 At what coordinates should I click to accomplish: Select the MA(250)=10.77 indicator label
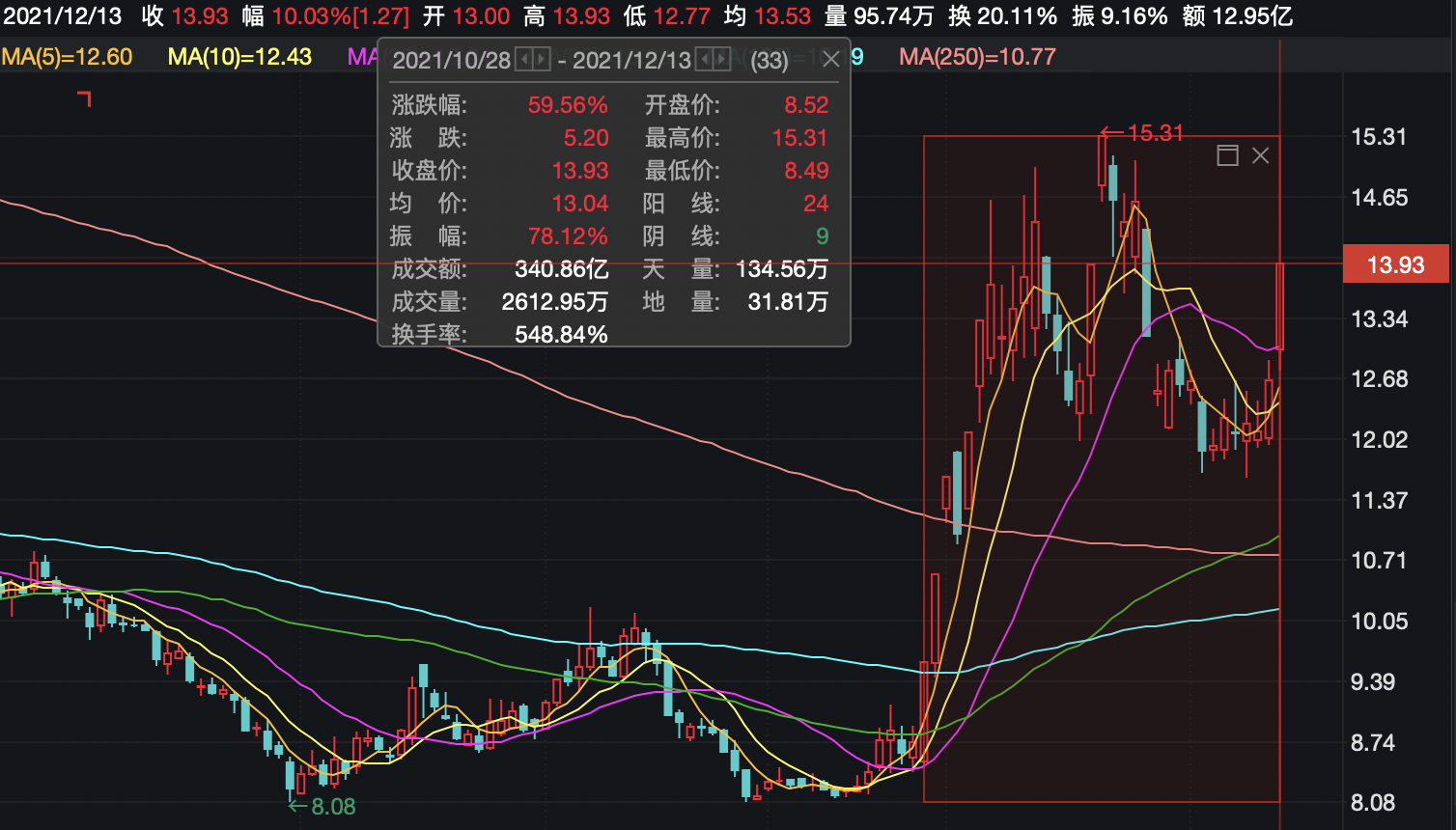click(x=977, y=57)
